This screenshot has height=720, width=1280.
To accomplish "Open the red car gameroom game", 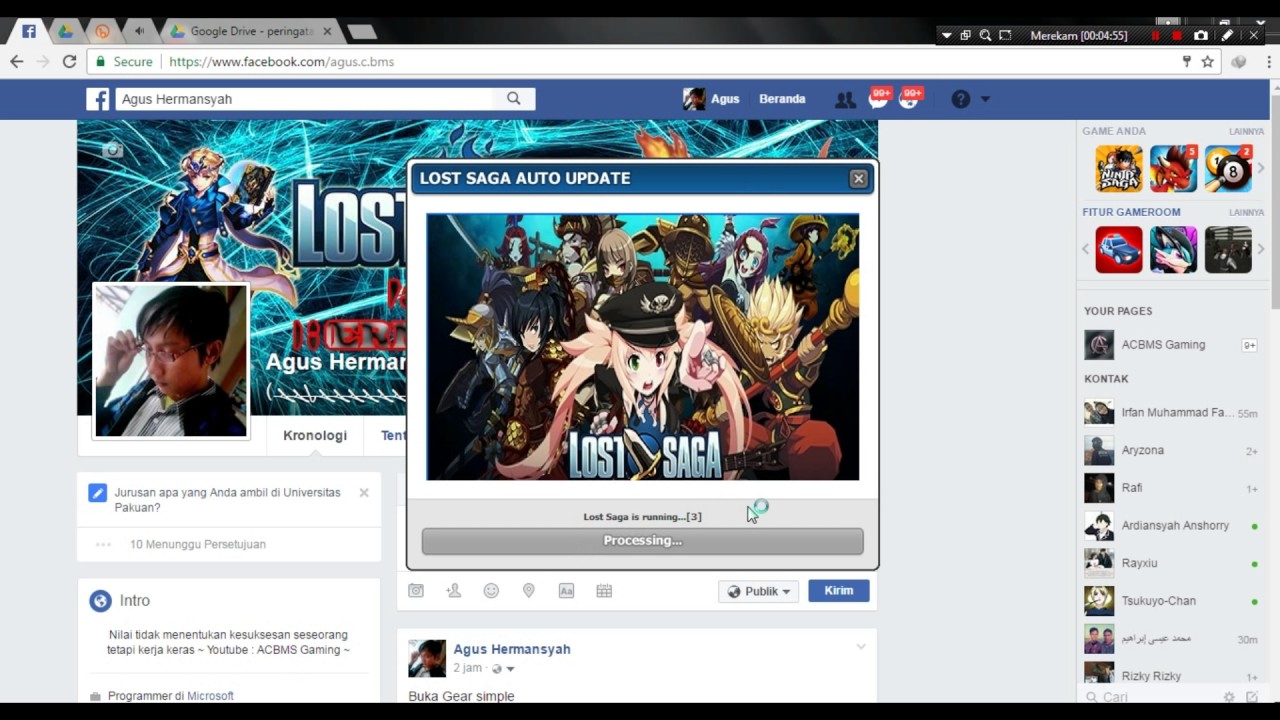I will coord(1118,249).
